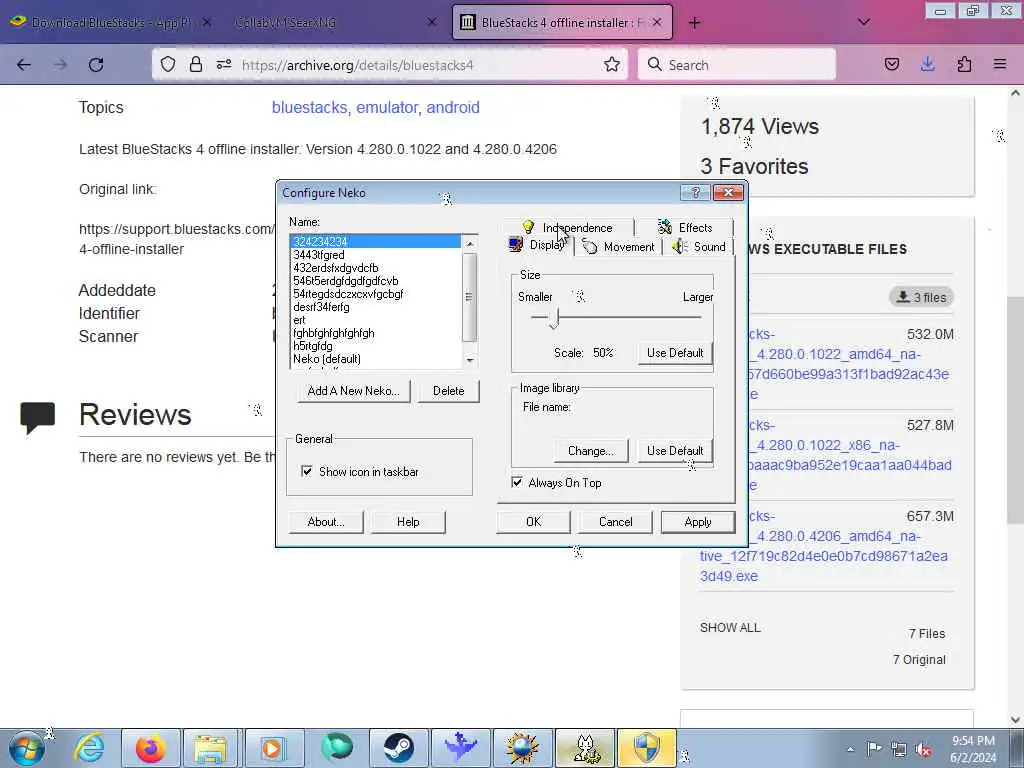Screen dimensions: 1024x768
Task: Select fghbfghfghfghfgh in the name list
Action: 376,333
